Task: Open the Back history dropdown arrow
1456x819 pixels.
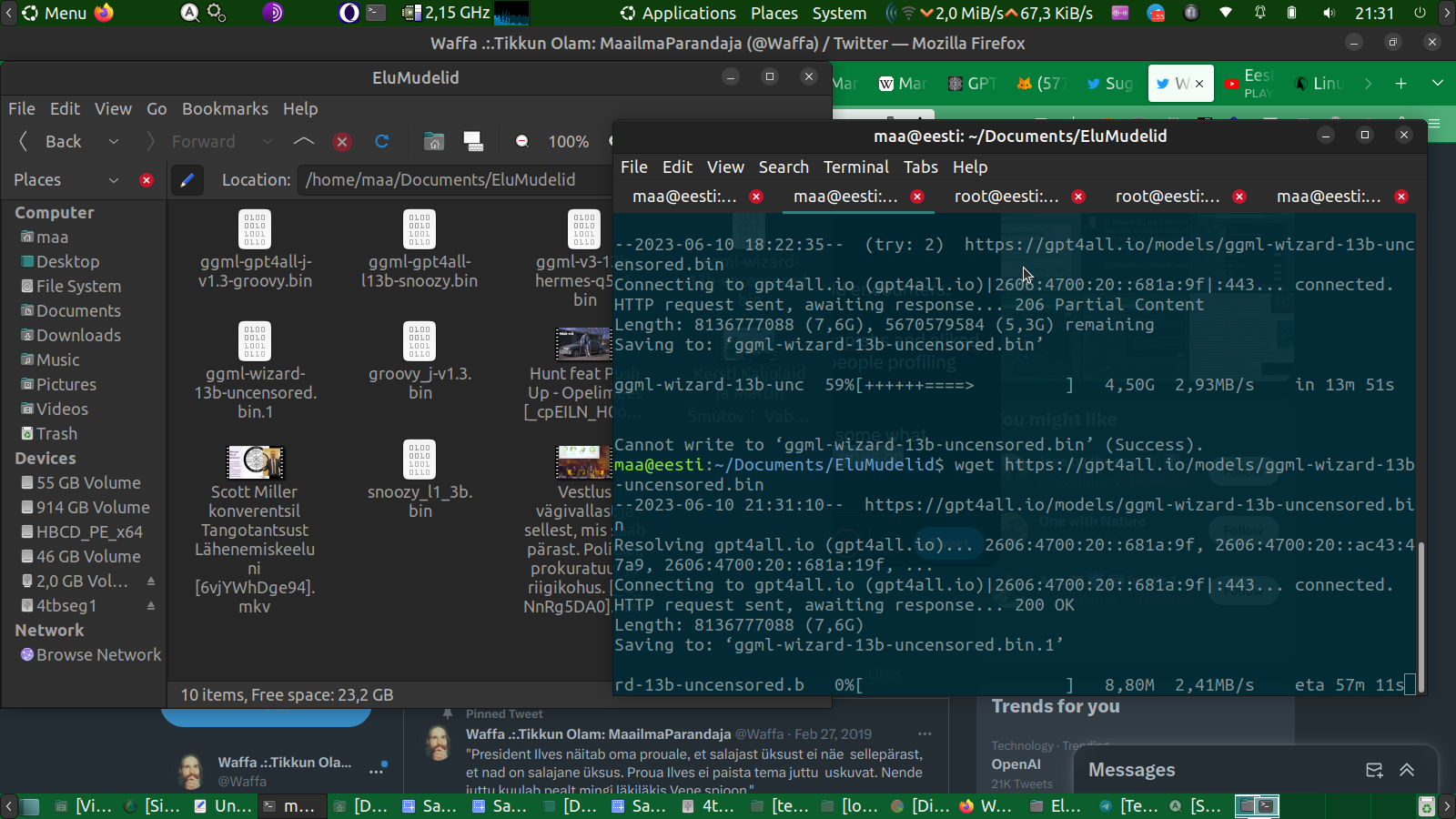Action: (114, 141)
